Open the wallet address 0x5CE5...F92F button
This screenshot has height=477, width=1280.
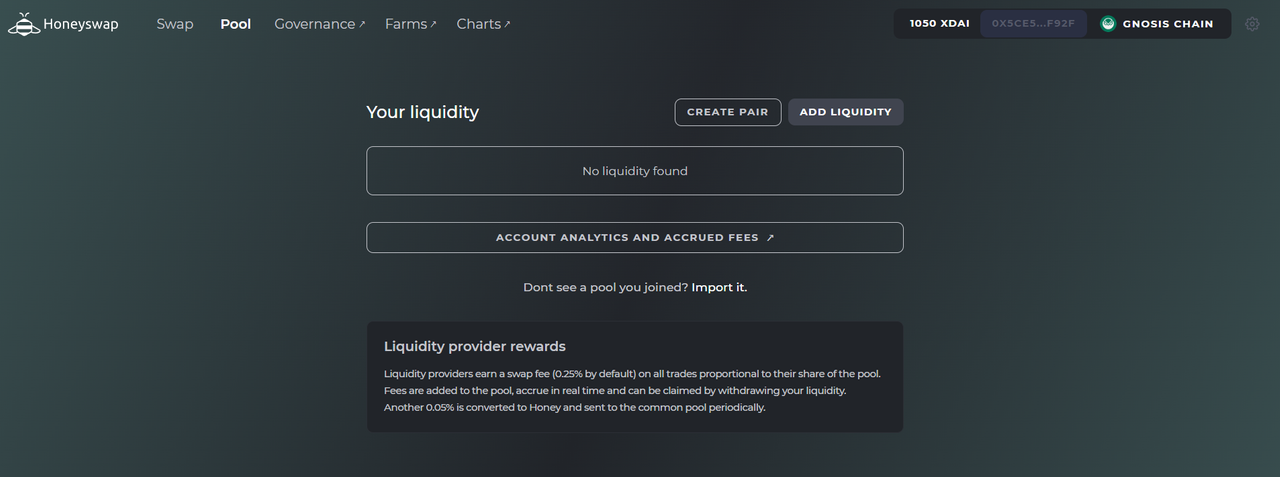(x=1033, y=24)
